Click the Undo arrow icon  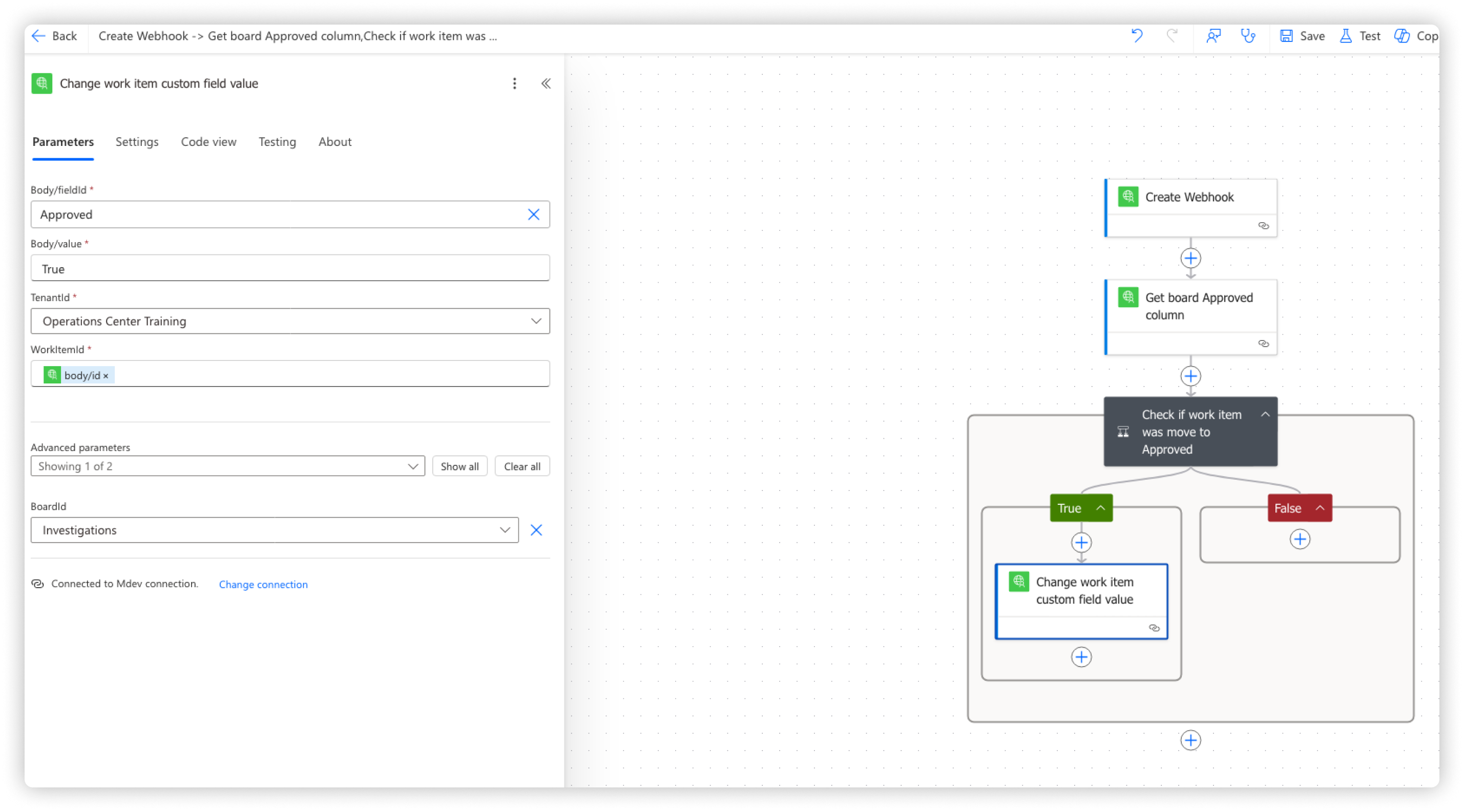pos(1137,36)
